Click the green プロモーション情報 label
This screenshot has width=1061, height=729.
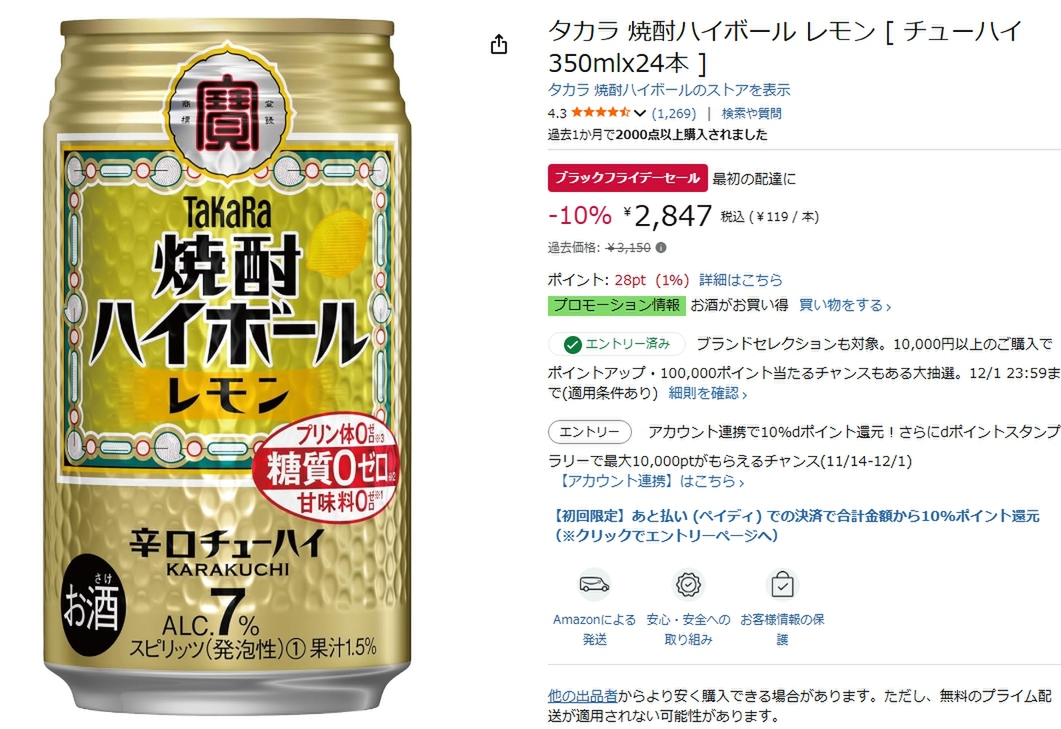click(x=616, y=305)
